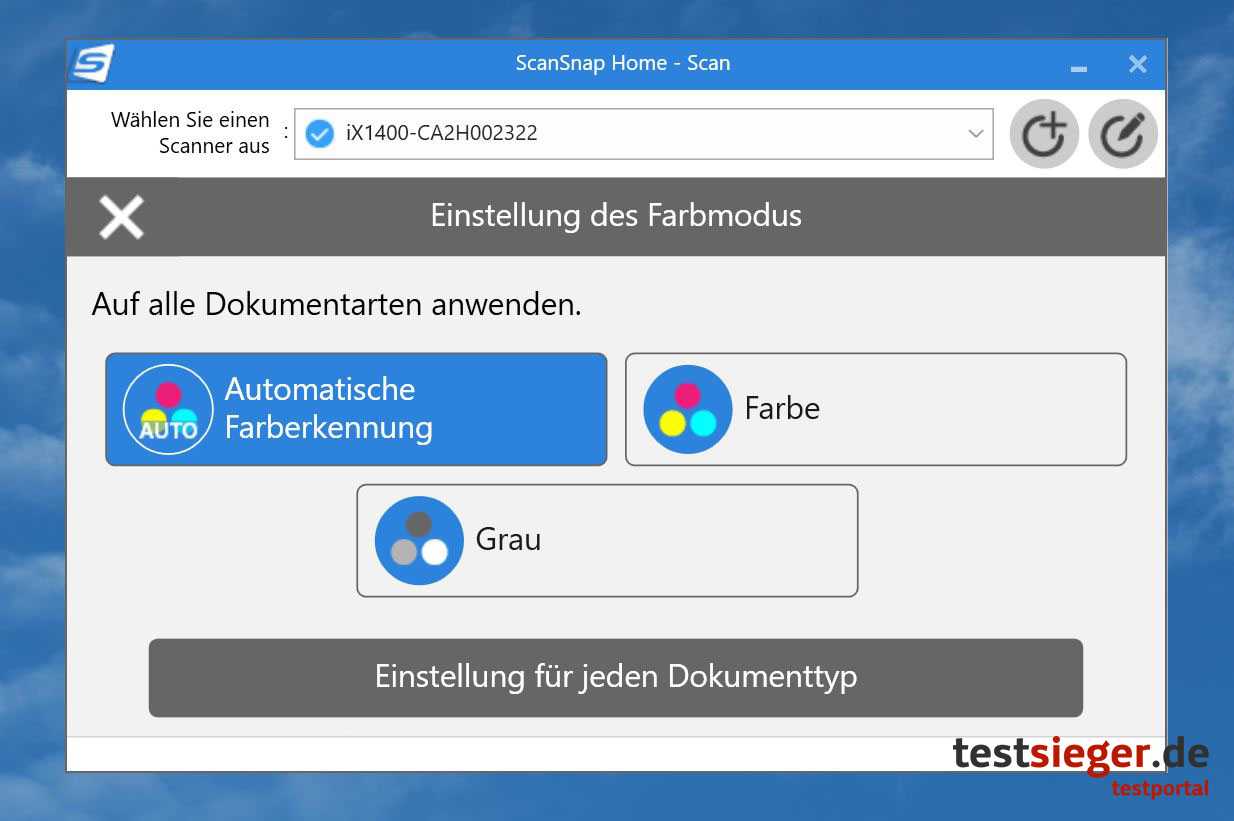
Task: Expand the scanner list dropdown arrow
Action: coord(976,134)
